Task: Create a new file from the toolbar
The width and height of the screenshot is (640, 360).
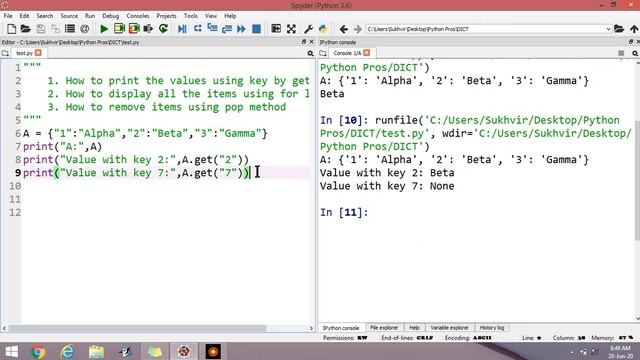Action: 11,29
